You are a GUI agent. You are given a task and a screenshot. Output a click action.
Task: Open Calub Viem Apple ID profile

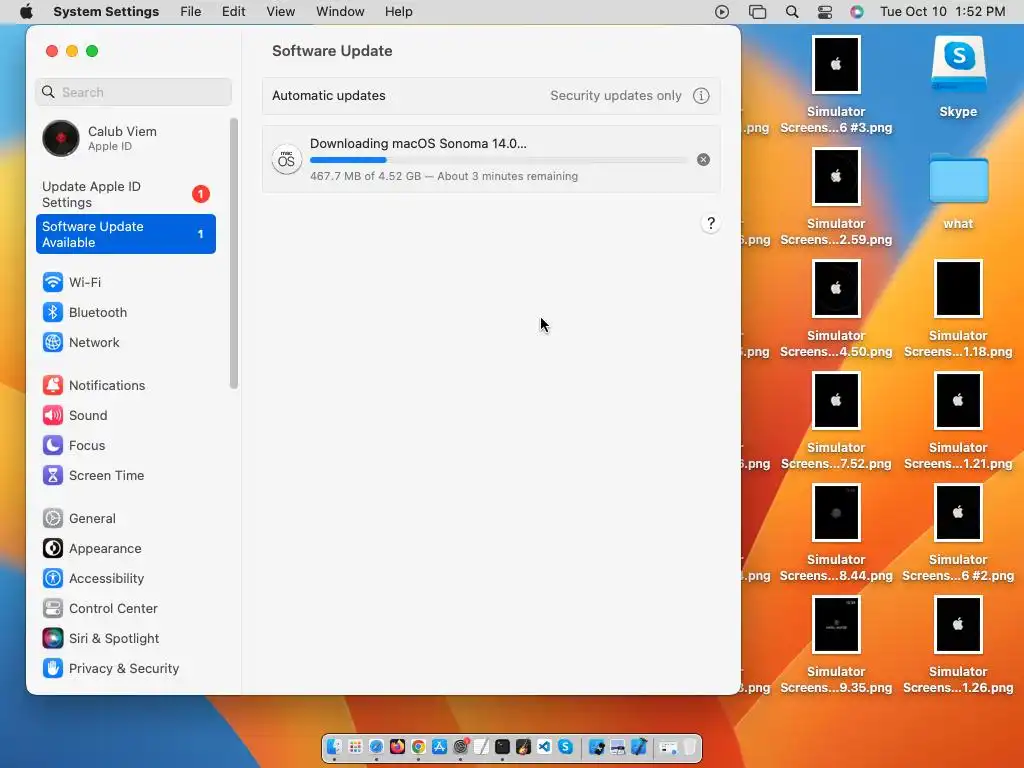coord(125,138)
